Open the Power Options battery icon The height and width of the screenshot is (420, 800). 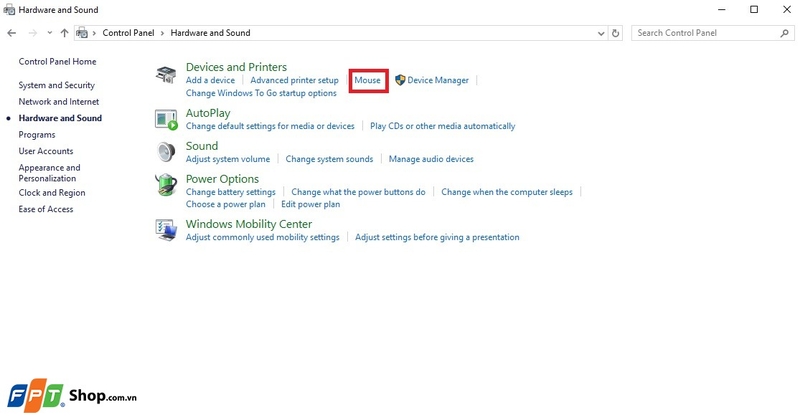click(x=166, y=184)
